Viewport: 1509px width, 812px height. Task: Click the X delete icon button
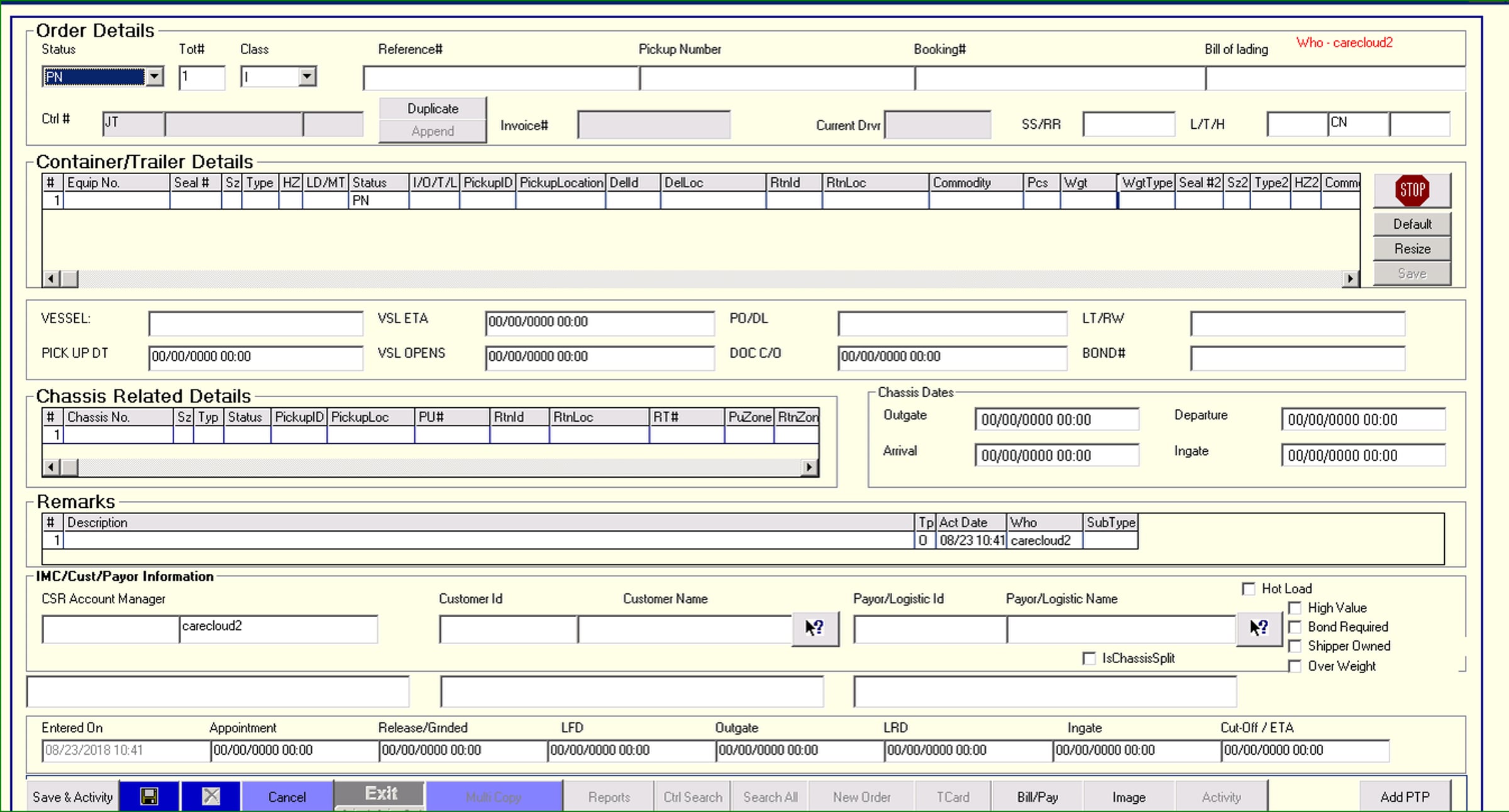click(x=211, y=796)
